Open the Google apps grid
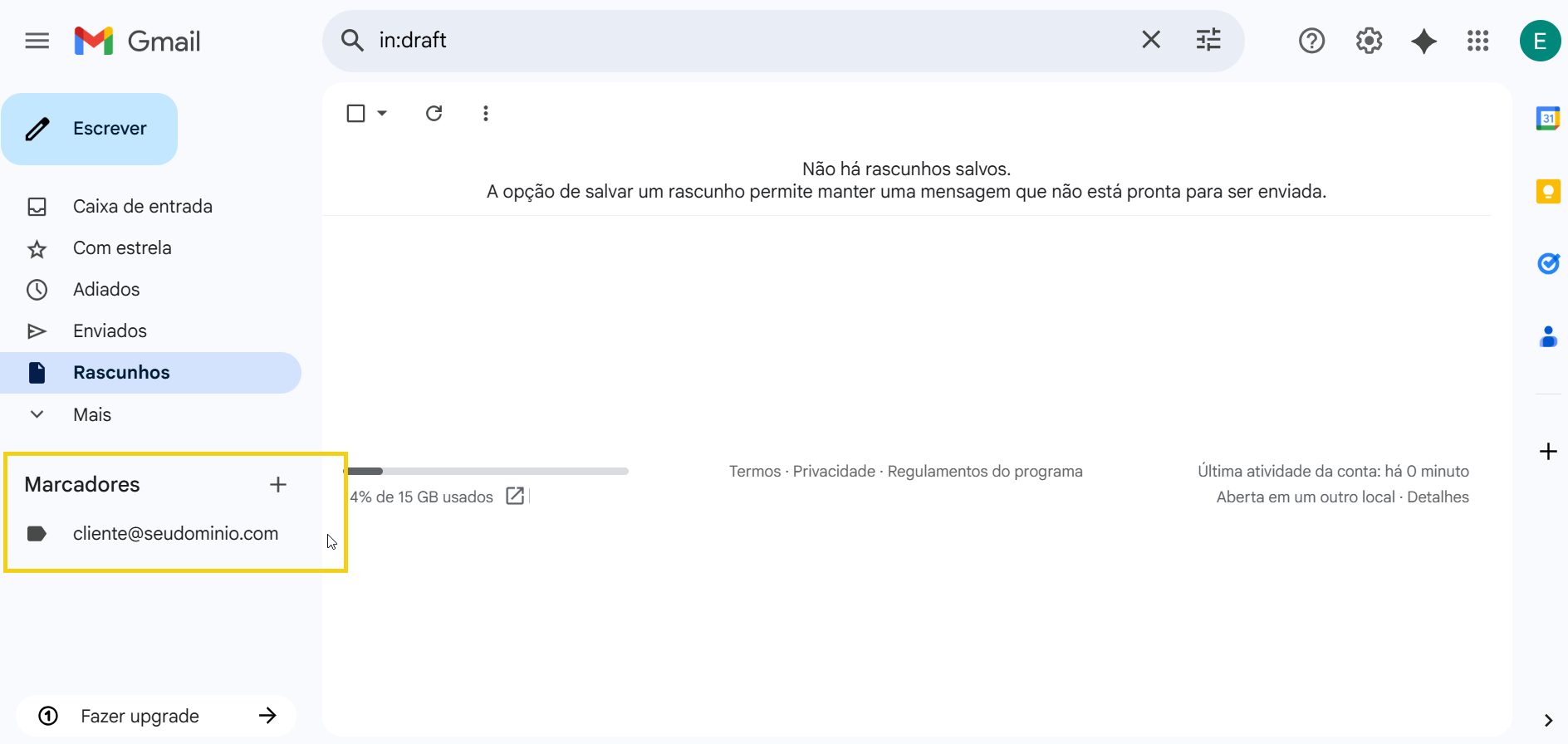 [1478, 41]
